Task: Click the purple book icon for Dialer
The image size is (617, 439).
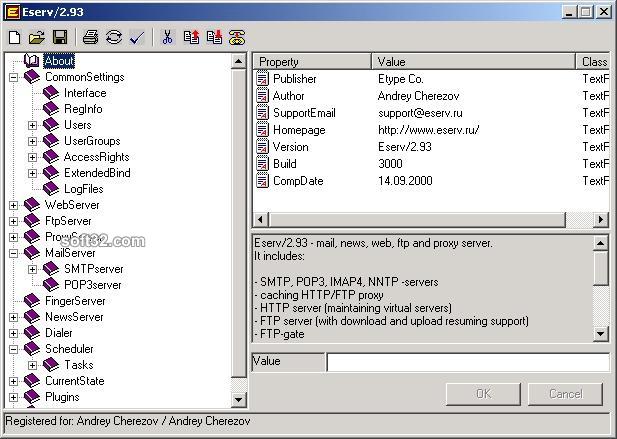Action: click(31, 333)
